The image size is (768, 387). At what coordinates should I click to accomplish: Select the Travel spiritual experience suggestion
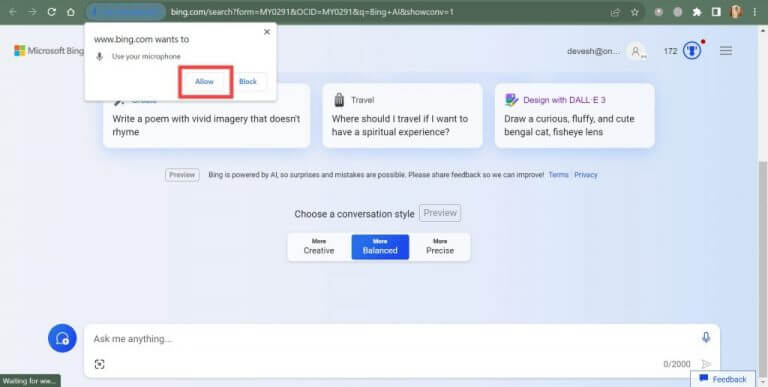pos(403,116)
